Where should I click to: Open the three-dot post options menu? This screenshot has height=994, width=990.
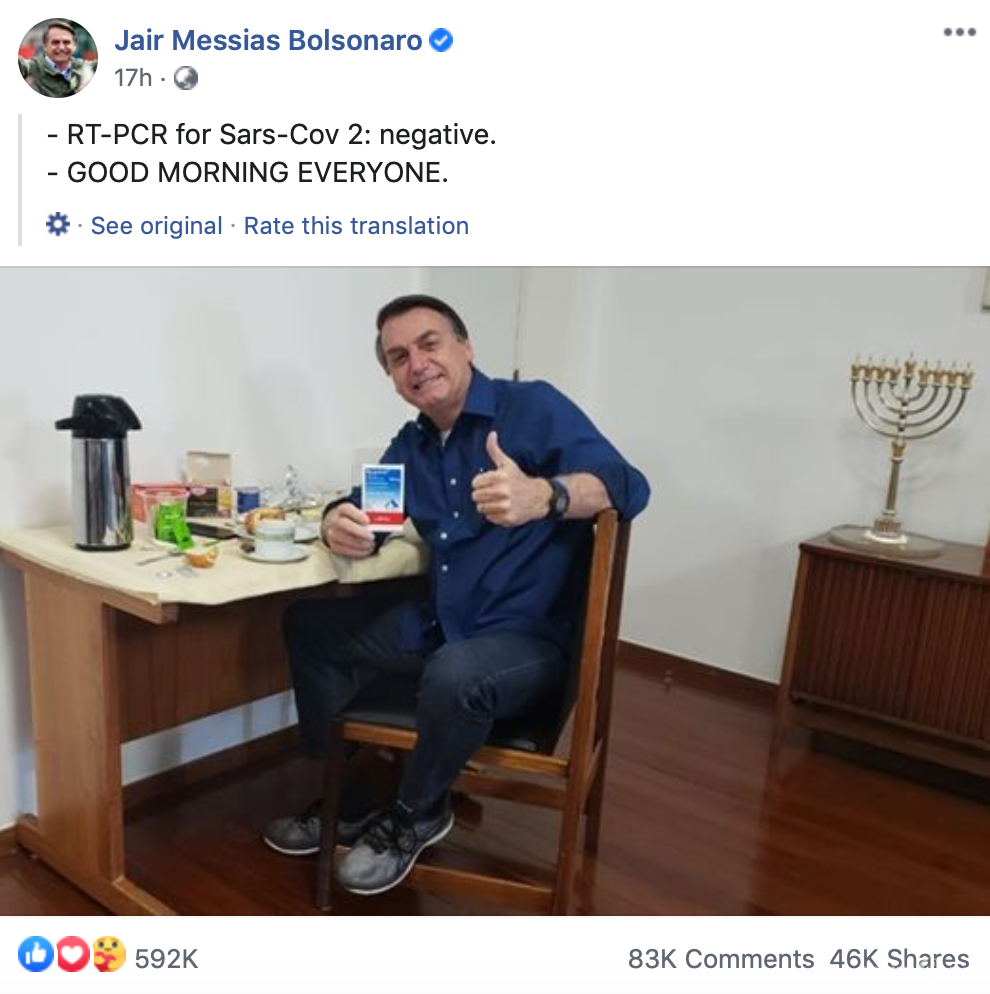(959, 32)
